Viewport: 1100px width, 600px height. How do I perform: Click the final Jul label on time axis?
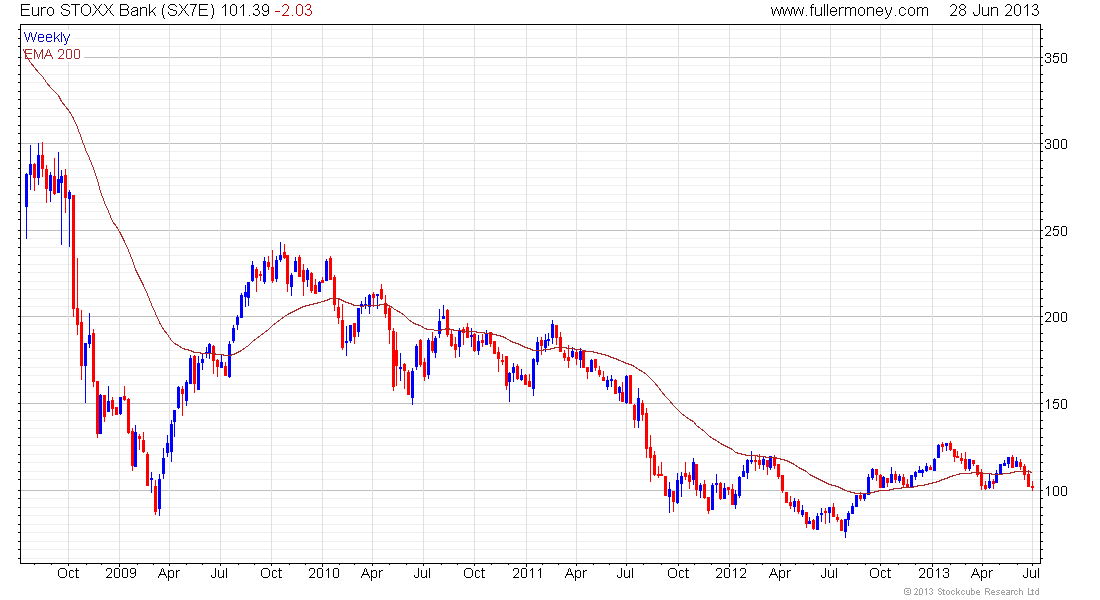click(x=1031, y=573)
